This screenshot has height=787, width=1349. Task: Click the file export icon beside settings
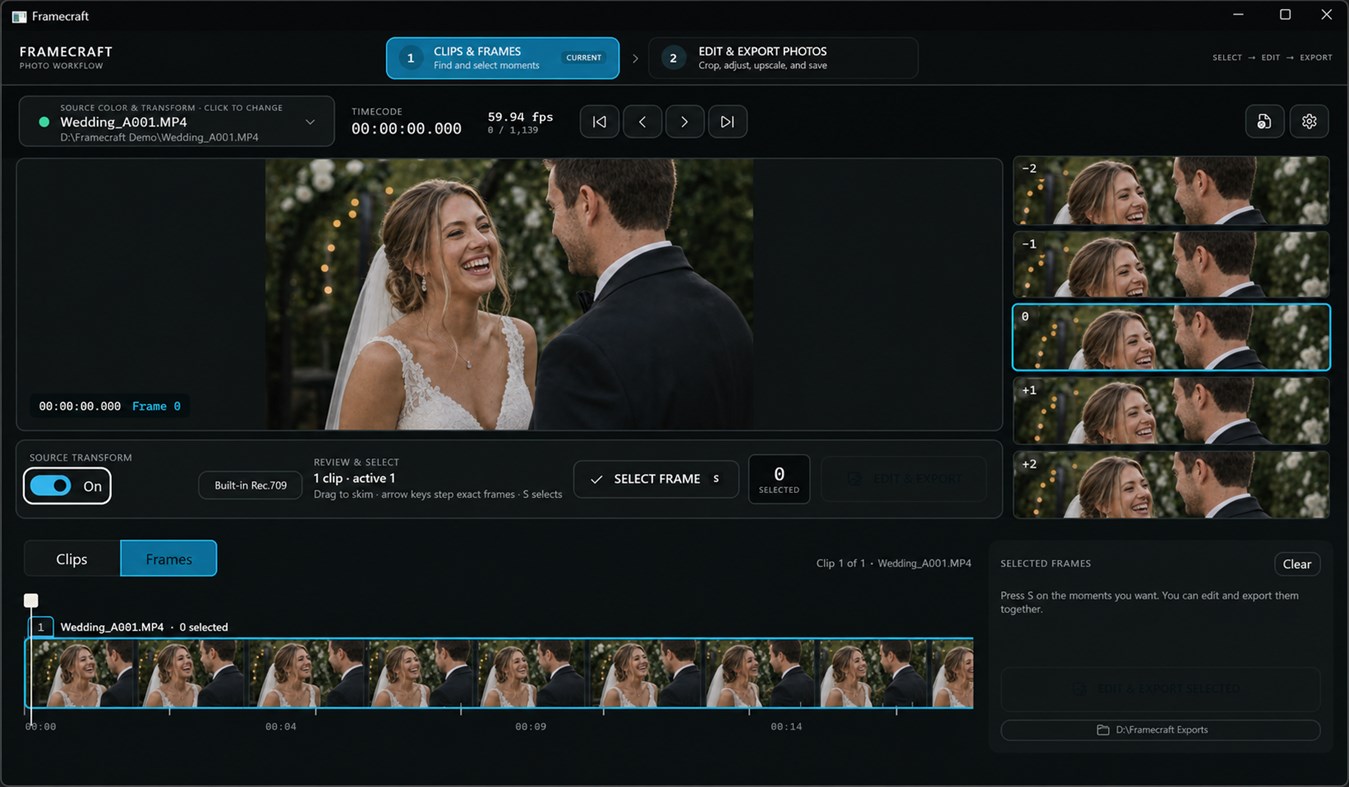[x=1265, y=121]
